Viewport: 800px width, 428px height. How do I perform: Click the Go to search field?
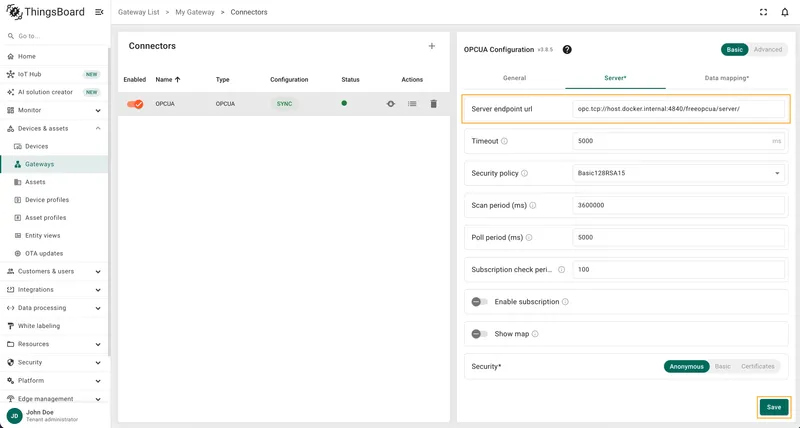(54, 36)
